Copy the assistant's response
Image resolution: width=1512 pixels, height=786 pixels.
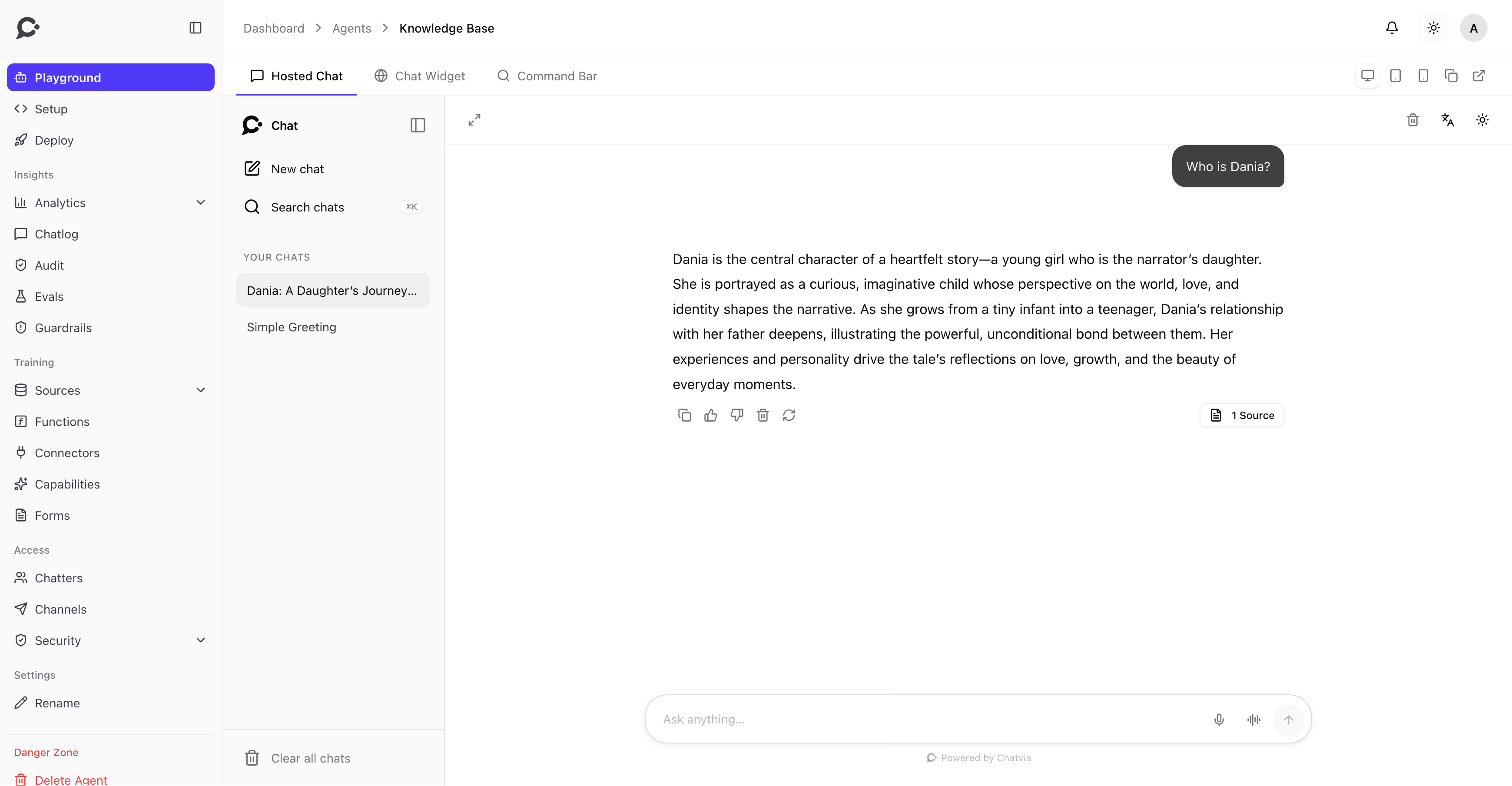click(x=684, y=415)
